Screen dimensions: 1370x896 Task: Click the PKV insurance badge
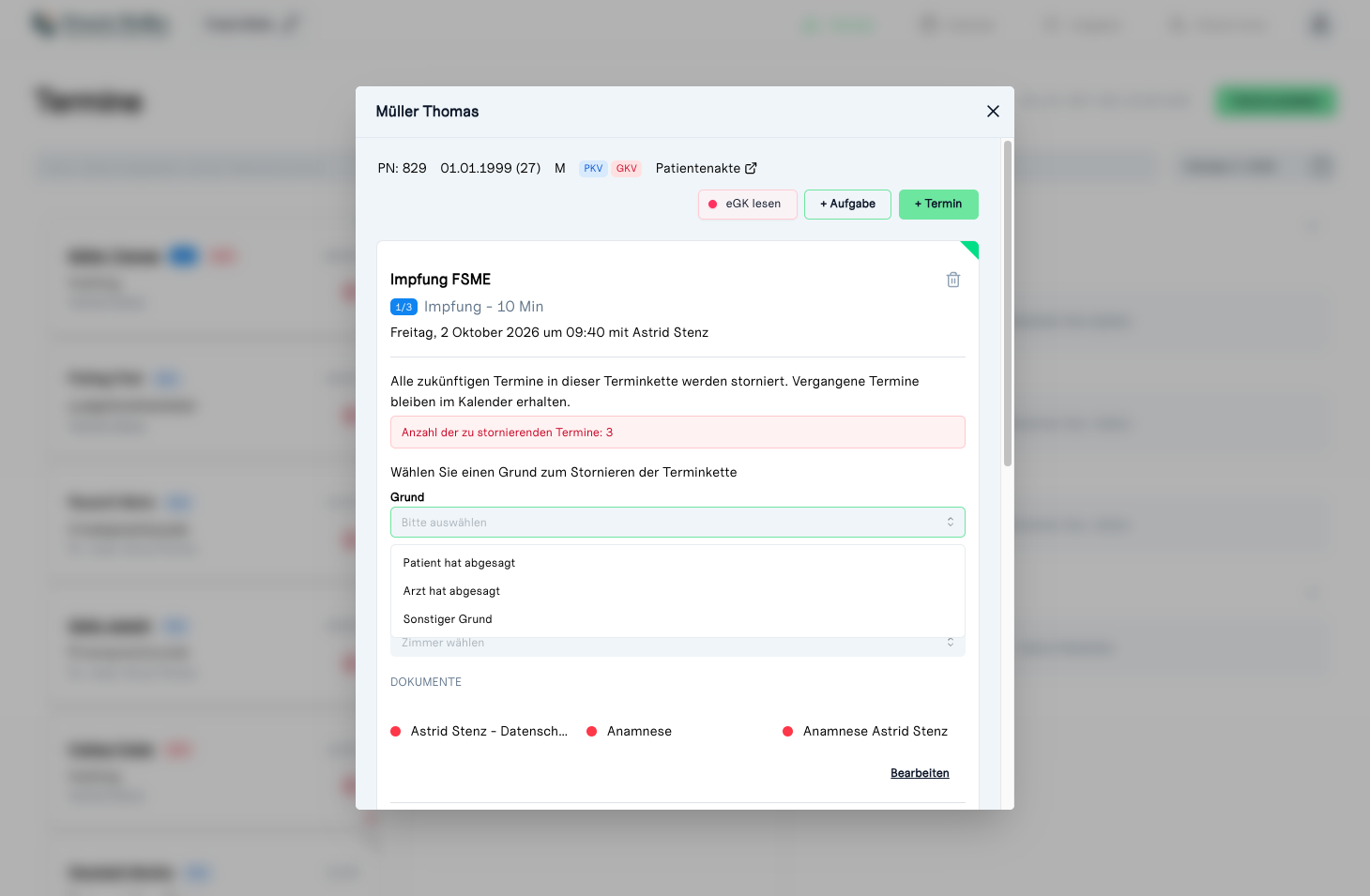[x=593, y=169]
